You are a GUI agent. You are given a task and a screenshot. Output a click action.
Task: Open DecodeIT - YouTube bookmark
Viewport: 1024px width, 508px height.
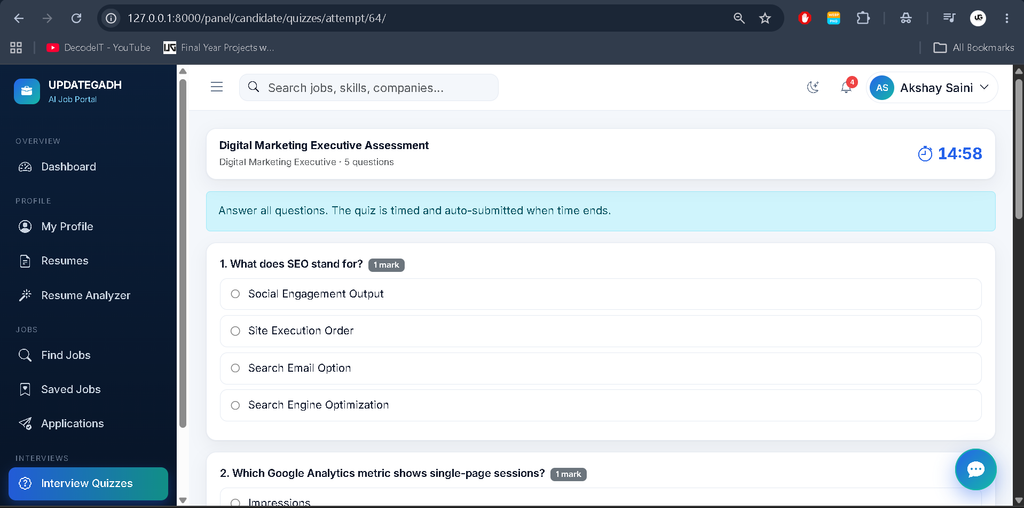[98, 48]
